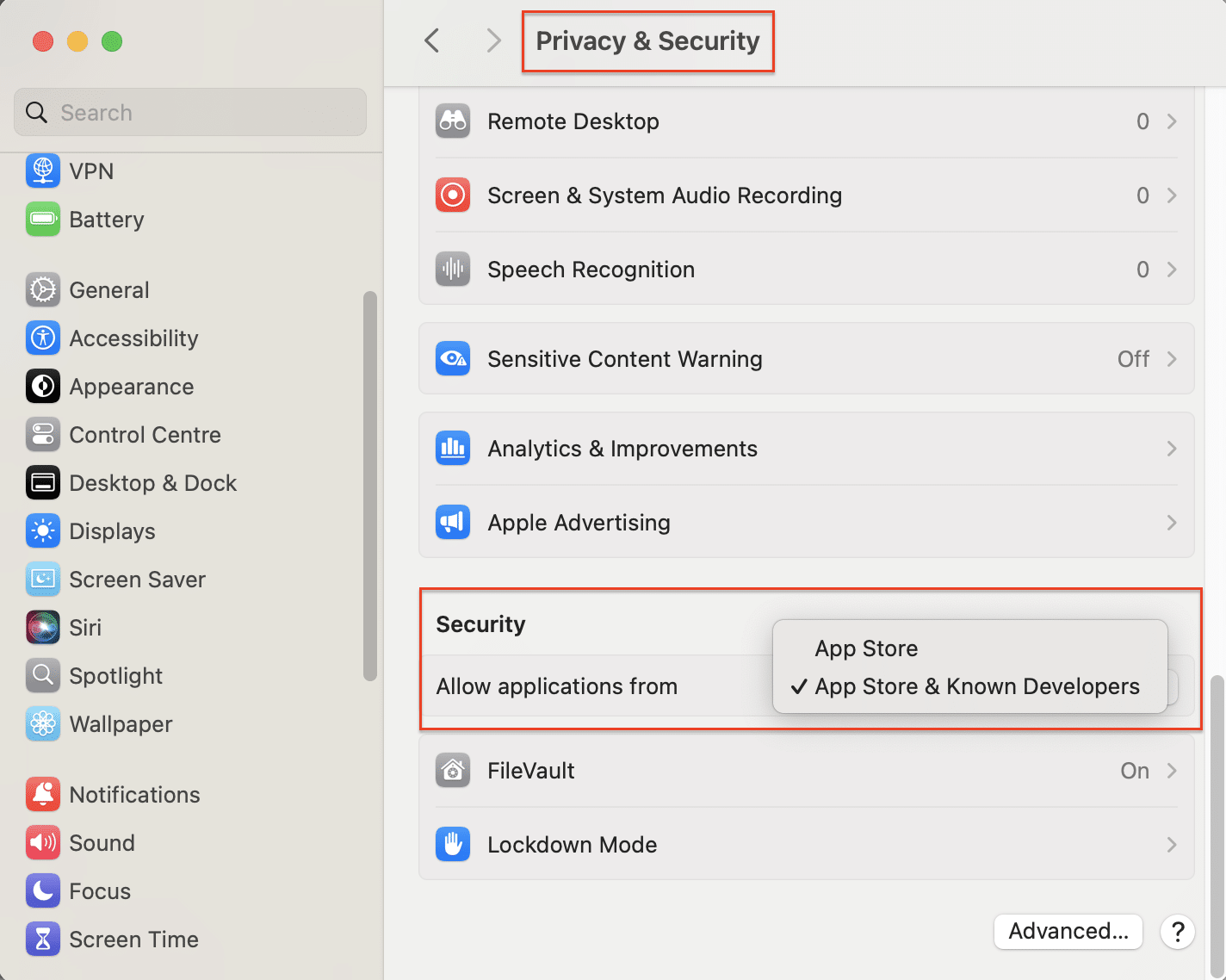Click the Lockdown Mode hand icon
The height and width of the screenshot is (980, 1226).
(x=452, y=845)
